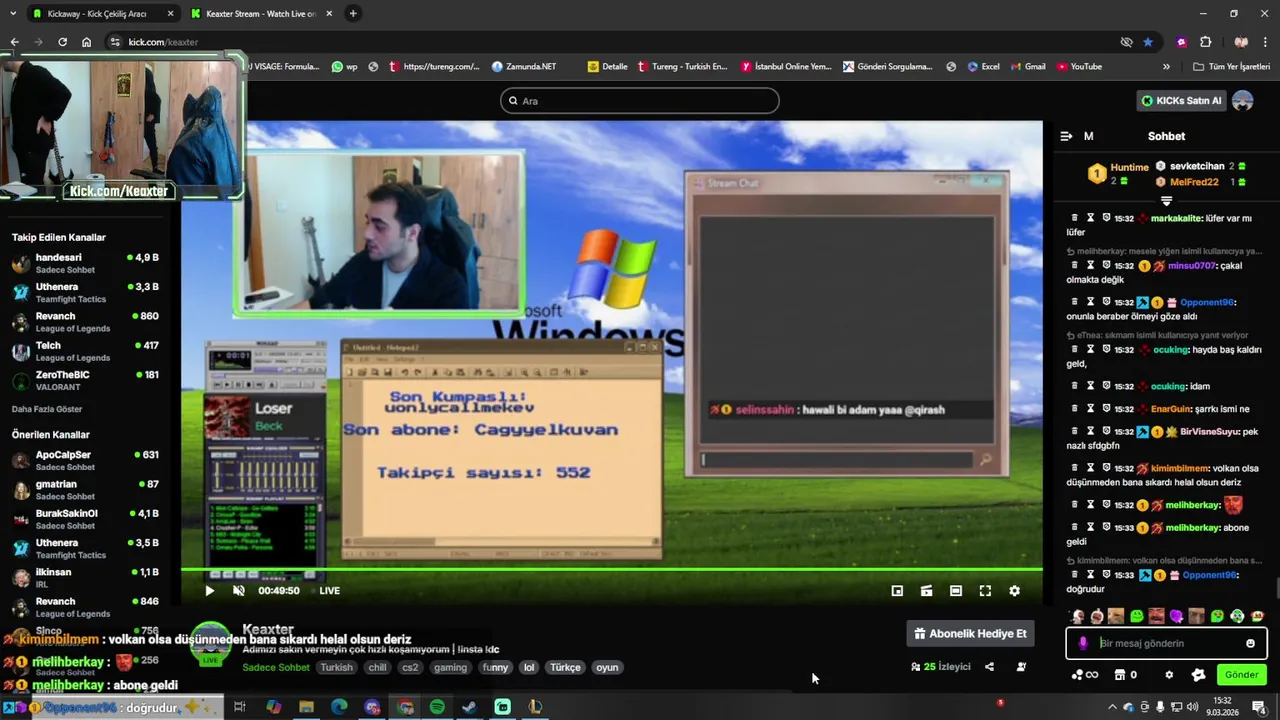Show more bookmarks chevron
The width and height of the screenshot is (1280, 720).
coord(1166,67)
